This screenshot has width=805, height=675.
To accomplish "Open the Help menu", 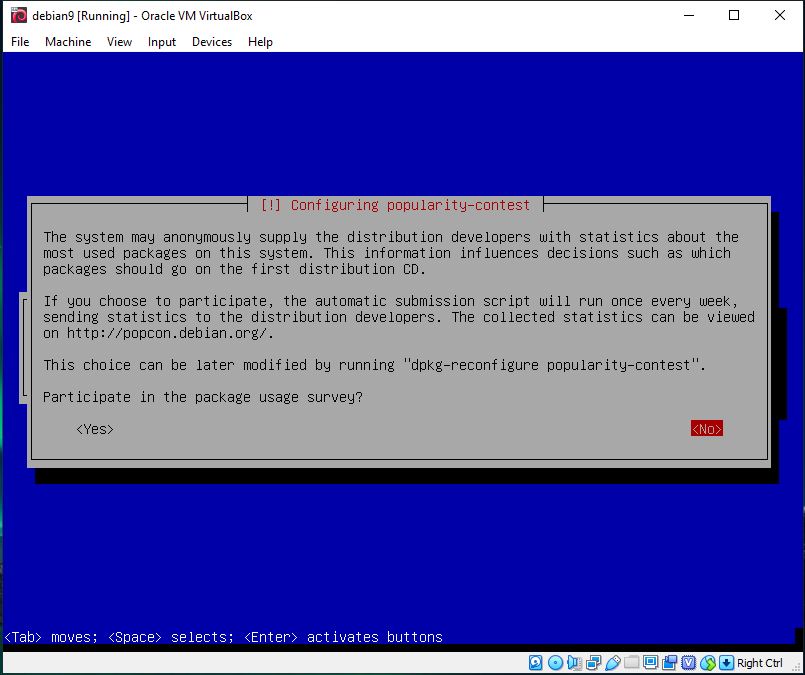I will click(260, 42).
